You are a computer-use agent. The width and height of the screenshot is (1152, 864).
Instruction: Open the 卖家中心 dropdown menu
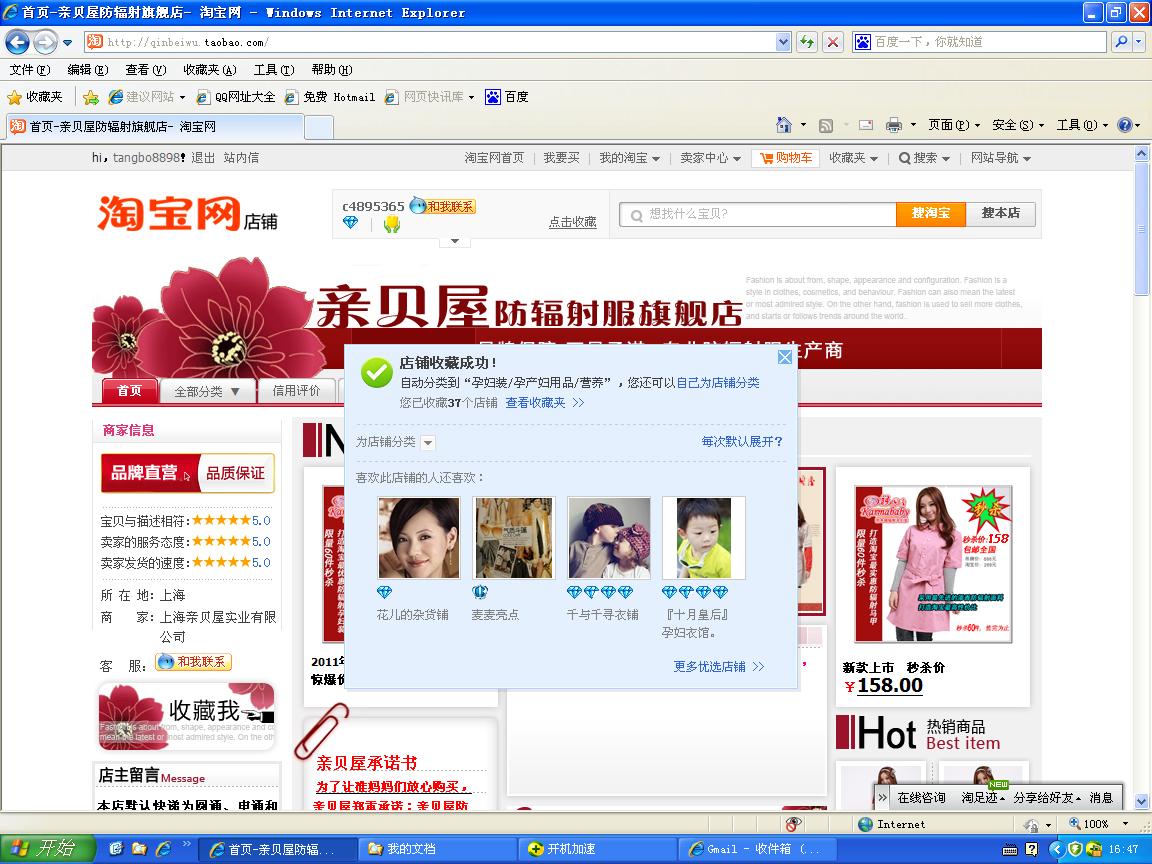click(710, 158)
